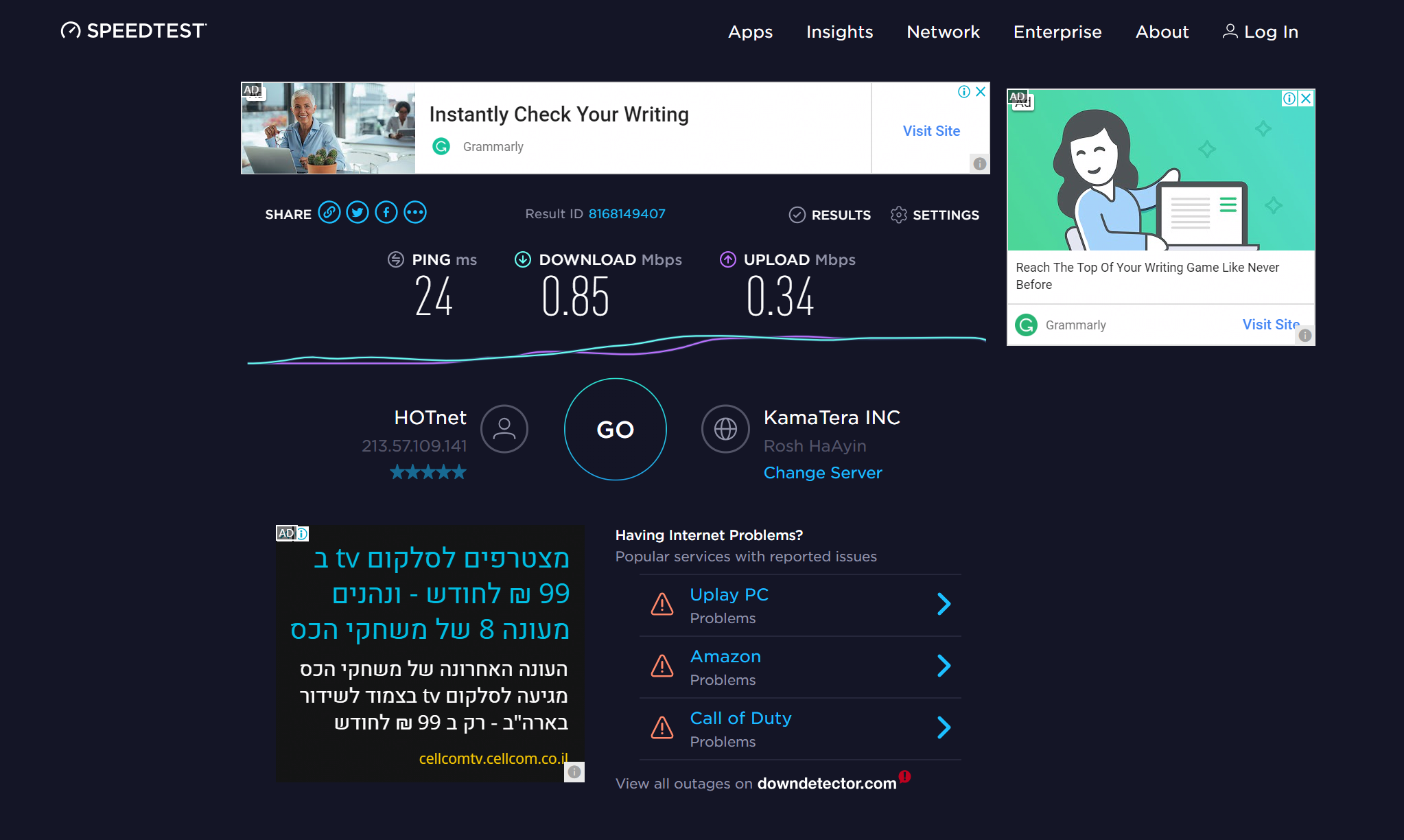
Task: Close the Grammarly banner ad at the top
Action: tap(981, 91)
